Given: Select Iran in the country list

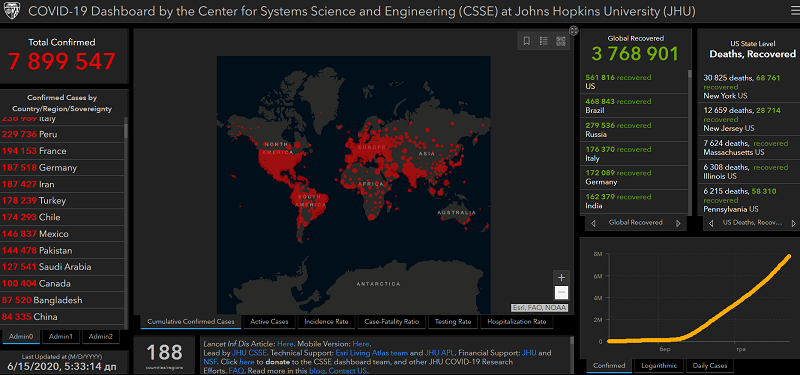Looking at the screenshot, I should 62,184.
